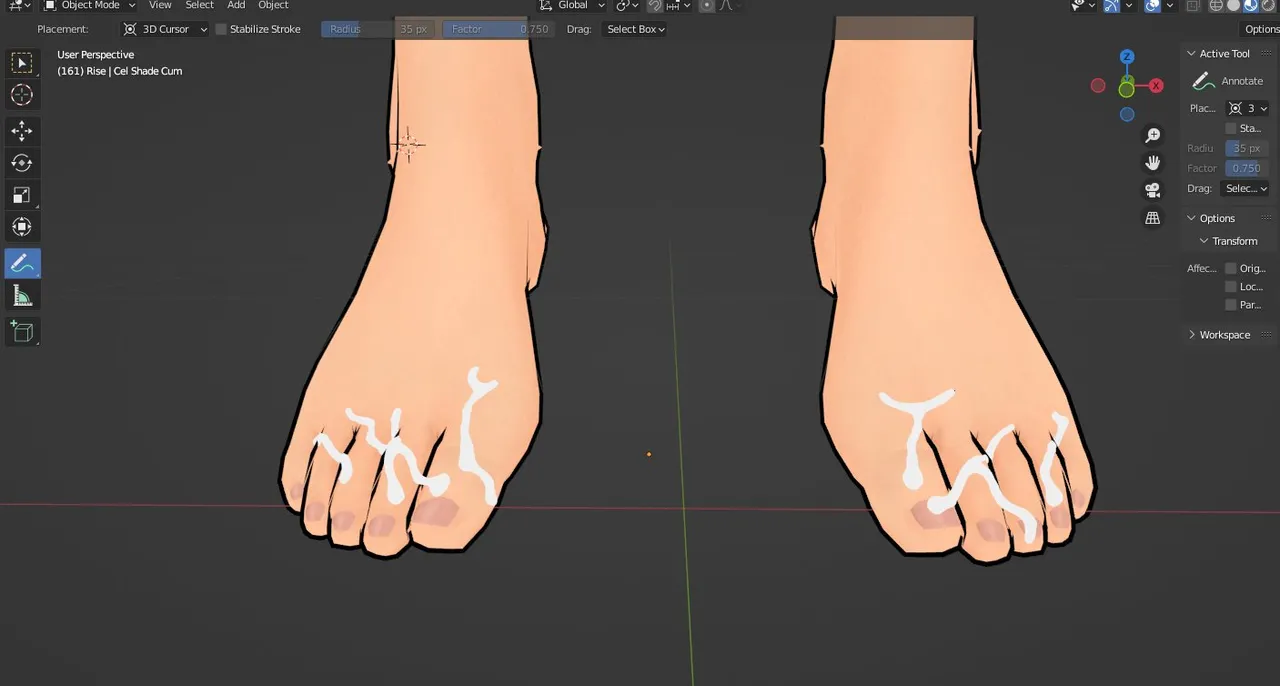Click the zoom magnifier viewport button

pos(1153,135)
